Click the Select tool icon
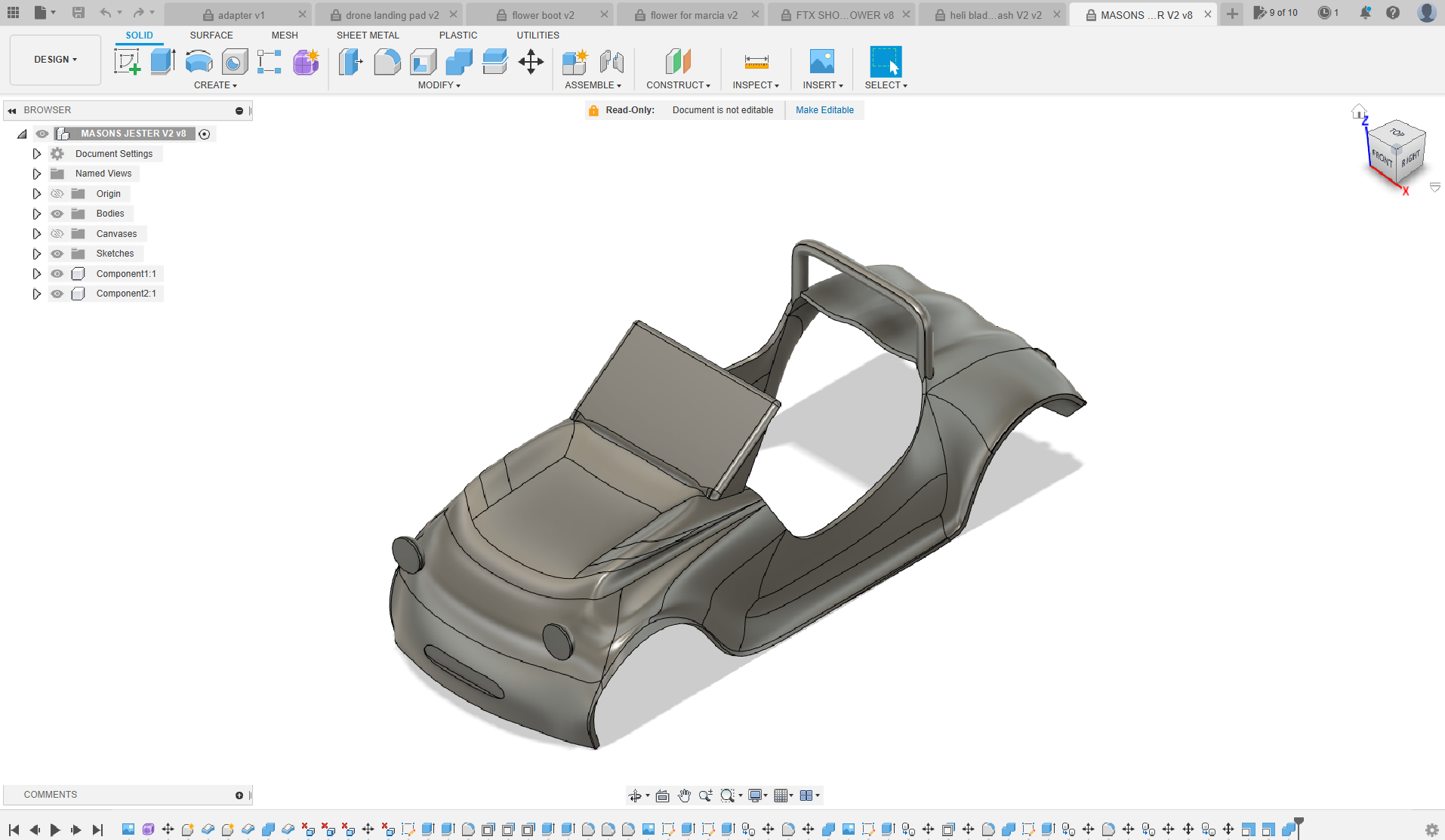 886,62
